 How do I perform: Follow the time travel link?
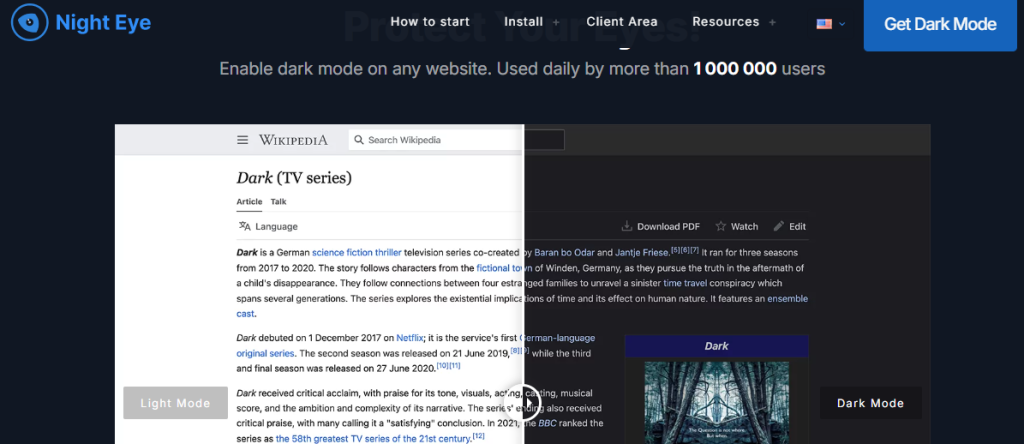[x=686, y=283]
